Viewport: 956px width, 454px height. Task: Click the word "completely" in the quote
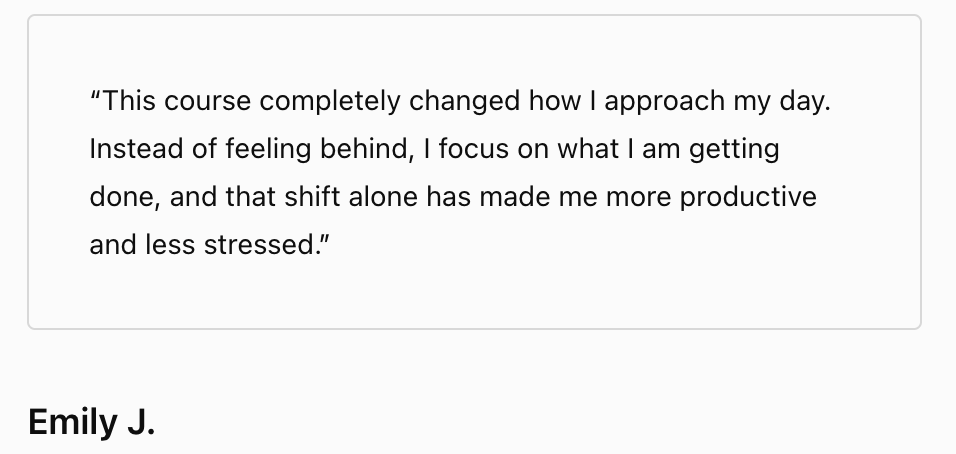330,102
